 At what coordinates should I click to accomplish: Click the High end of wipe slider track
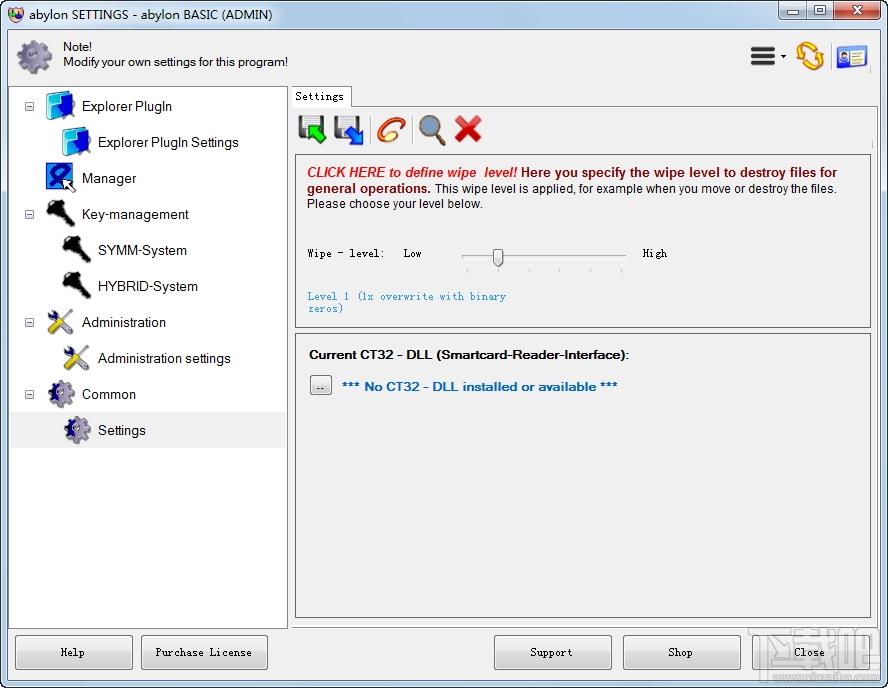(x=621, y=256)
